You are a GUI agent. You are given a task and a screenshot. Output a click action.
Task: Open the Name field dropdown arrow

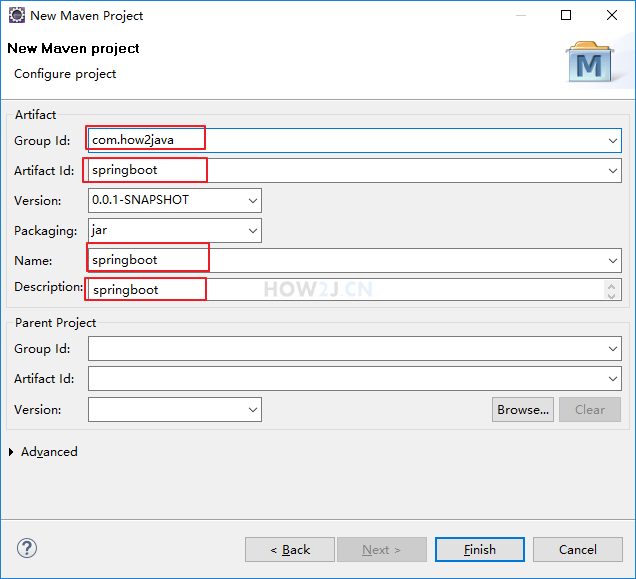612,260
